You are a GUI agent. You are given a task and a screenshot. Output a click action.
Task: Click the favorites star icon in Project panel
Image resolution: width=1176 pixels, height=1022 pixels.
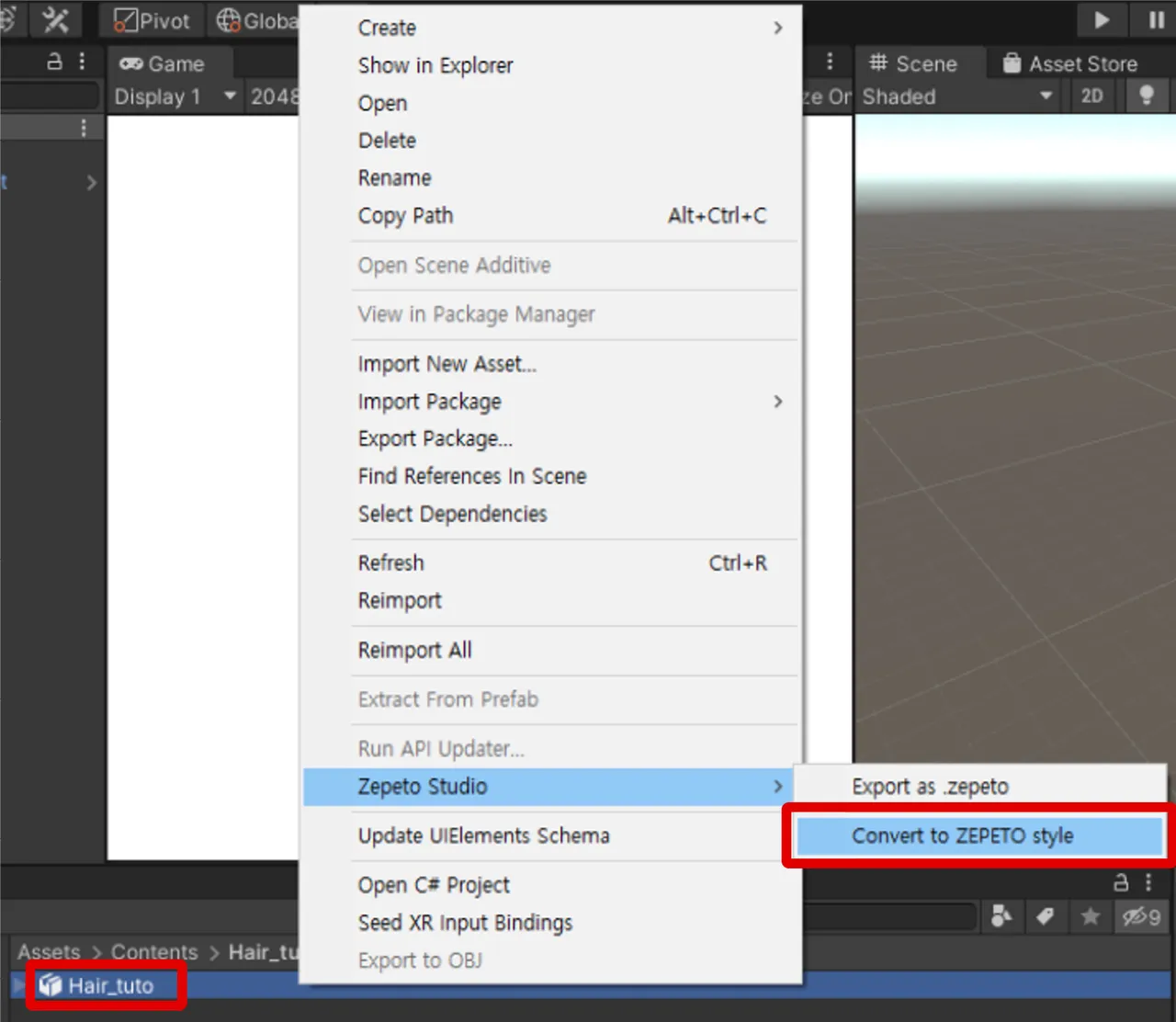1090,916
